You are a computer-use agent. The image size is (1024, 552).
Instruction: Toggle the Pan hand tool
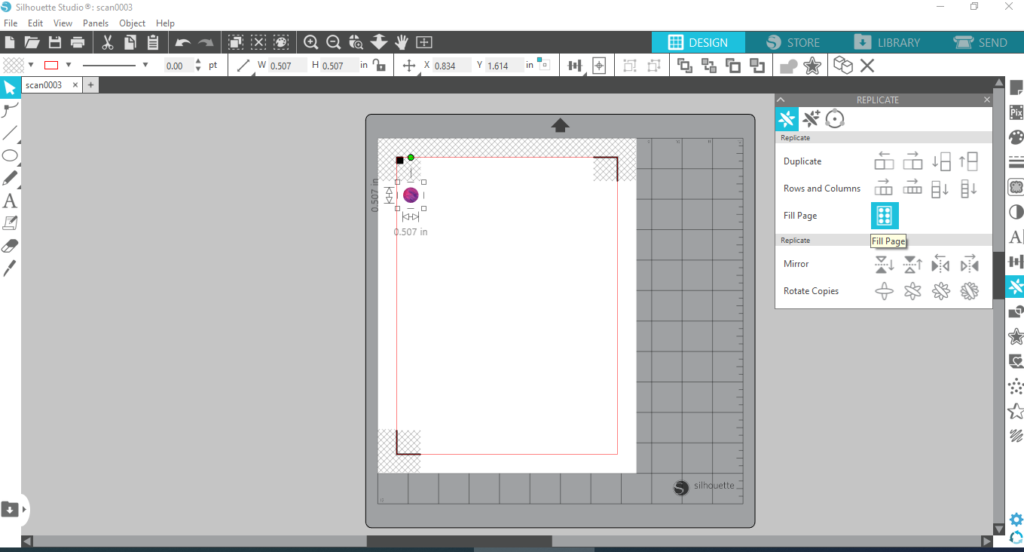click(x=402, y=42)
